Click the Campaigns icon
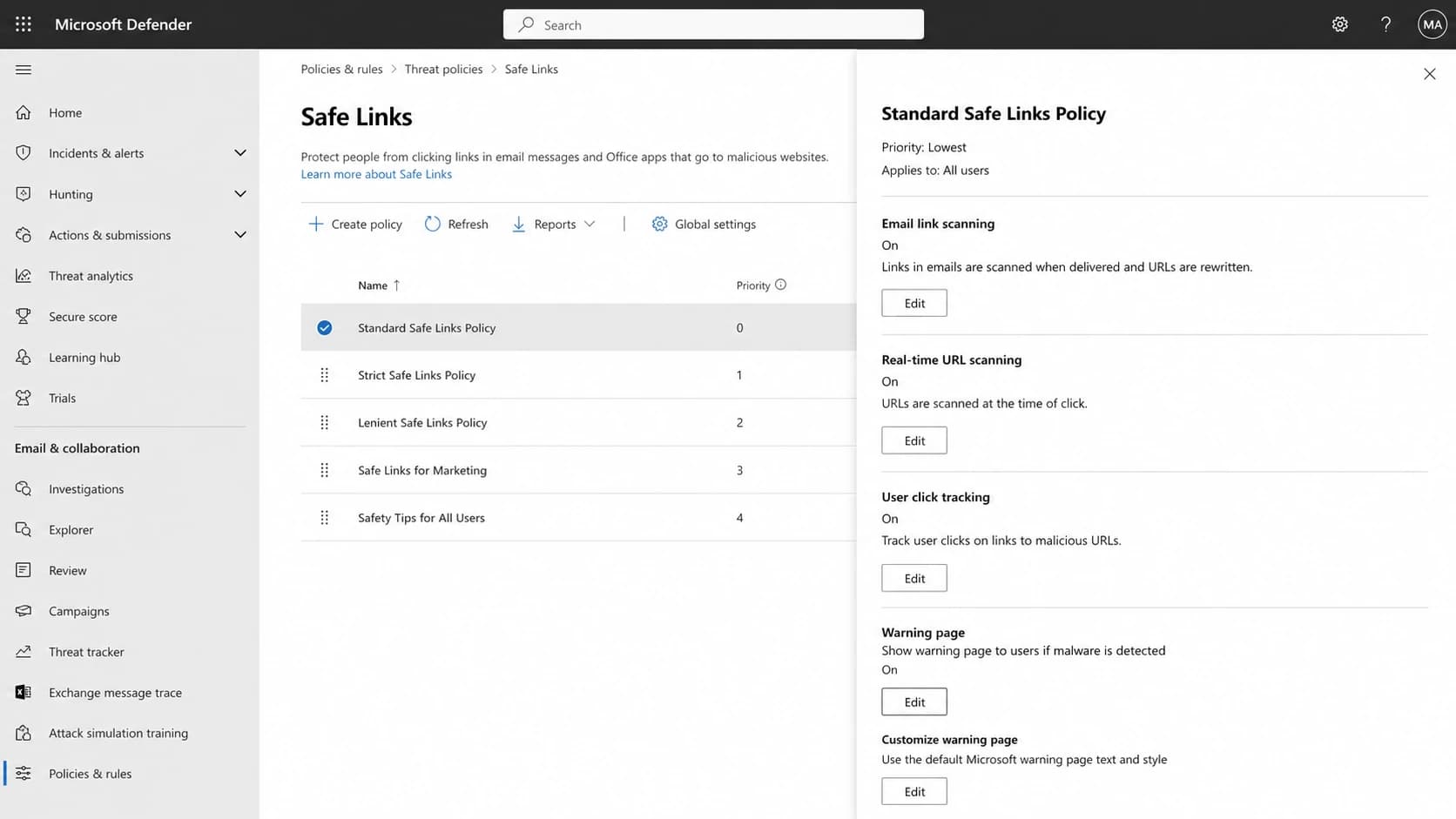Screen dimensions: 1456x819 click(x=24, y=611)
